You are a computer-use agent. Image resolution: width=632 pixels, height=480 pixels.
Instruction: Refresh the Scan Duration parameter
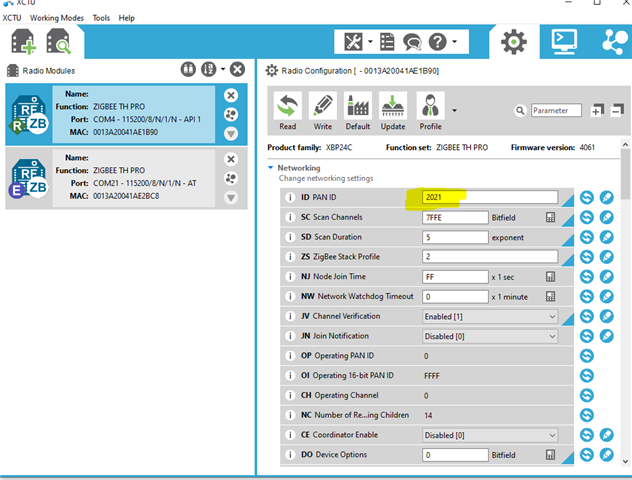587,237
